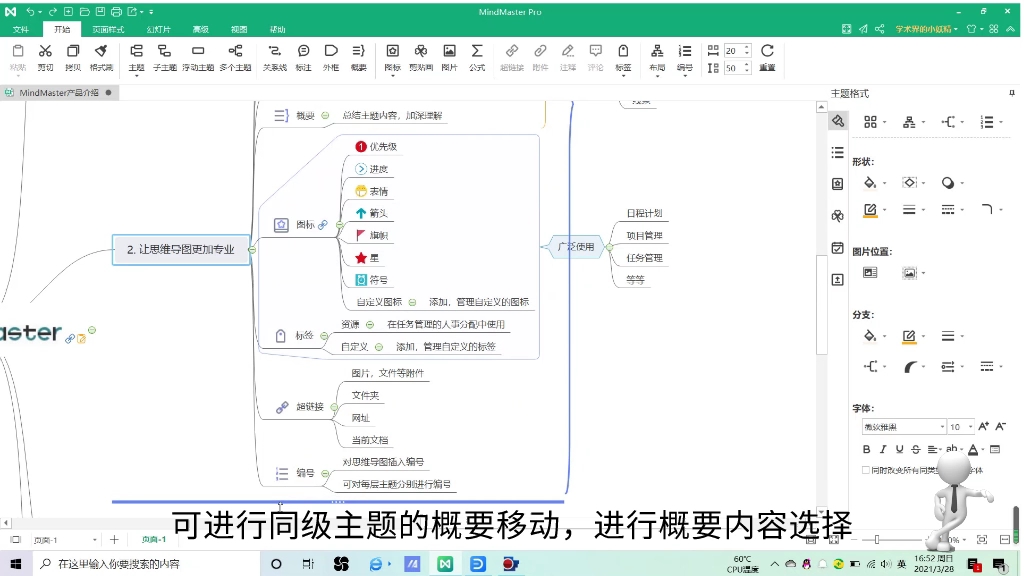Open the font size dropdown
The image size is (1024, 576).
coord(969,426)
